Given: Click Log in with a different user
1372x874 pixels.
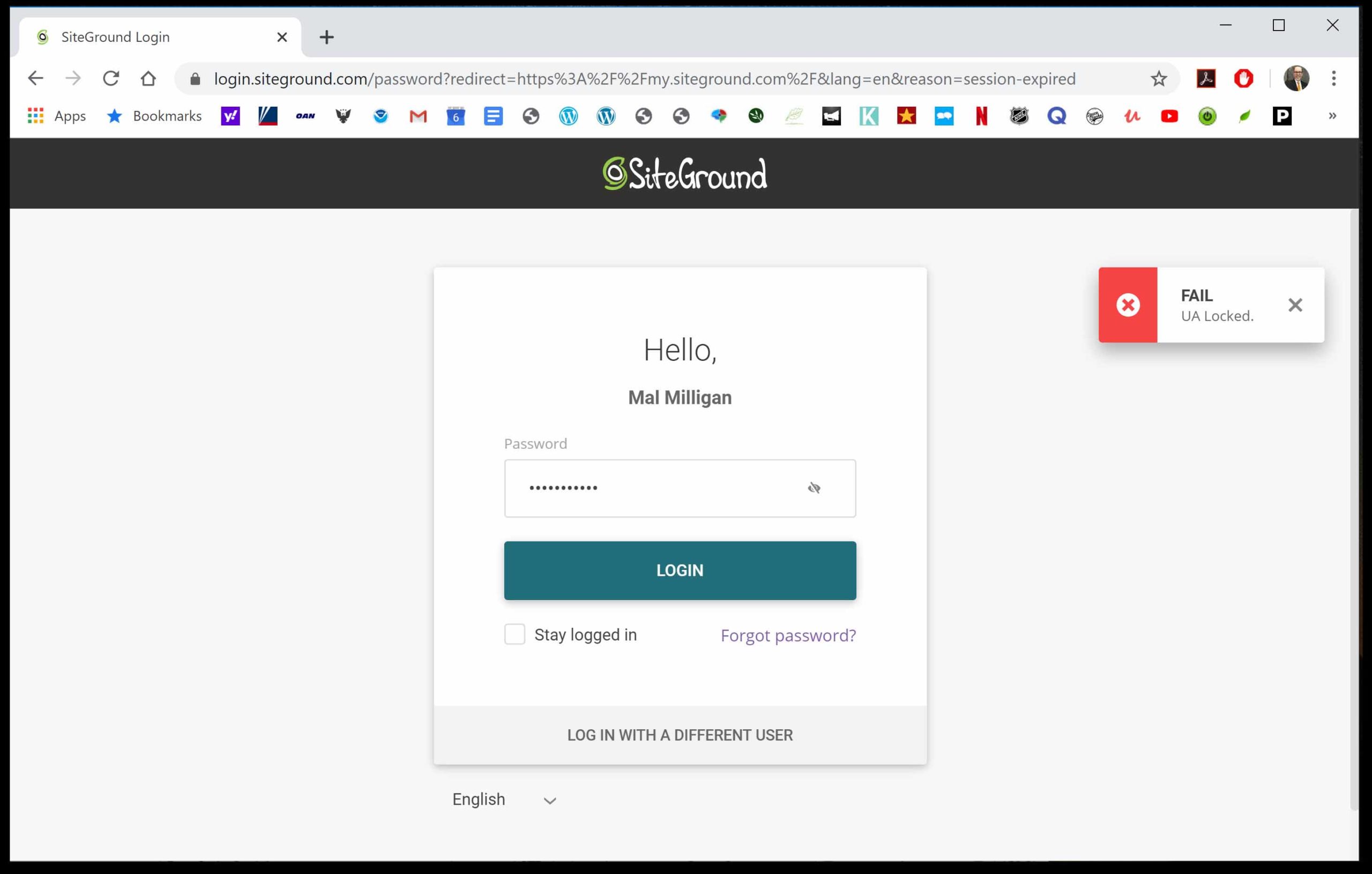Looking at the screenshot, I should tap(680, 735).
